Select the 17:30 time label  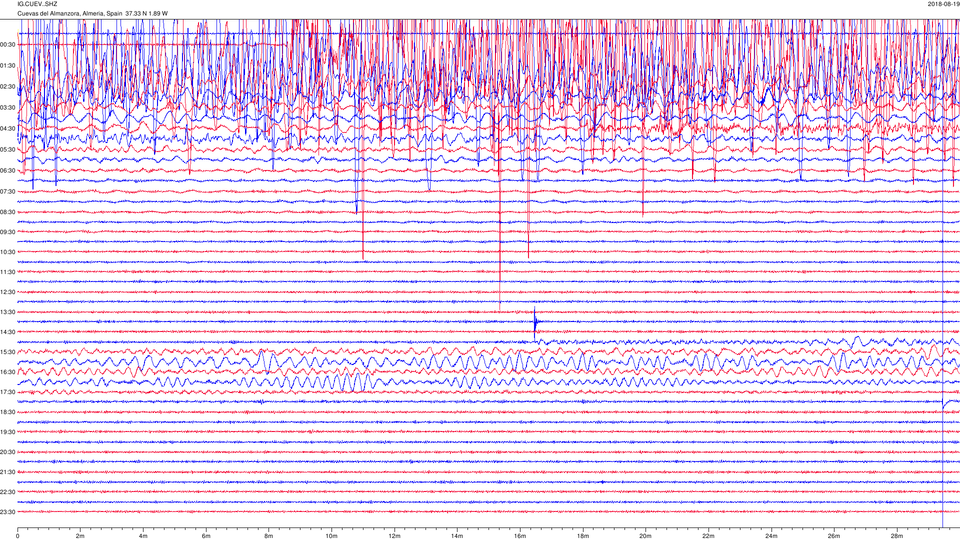coord(7,392)
